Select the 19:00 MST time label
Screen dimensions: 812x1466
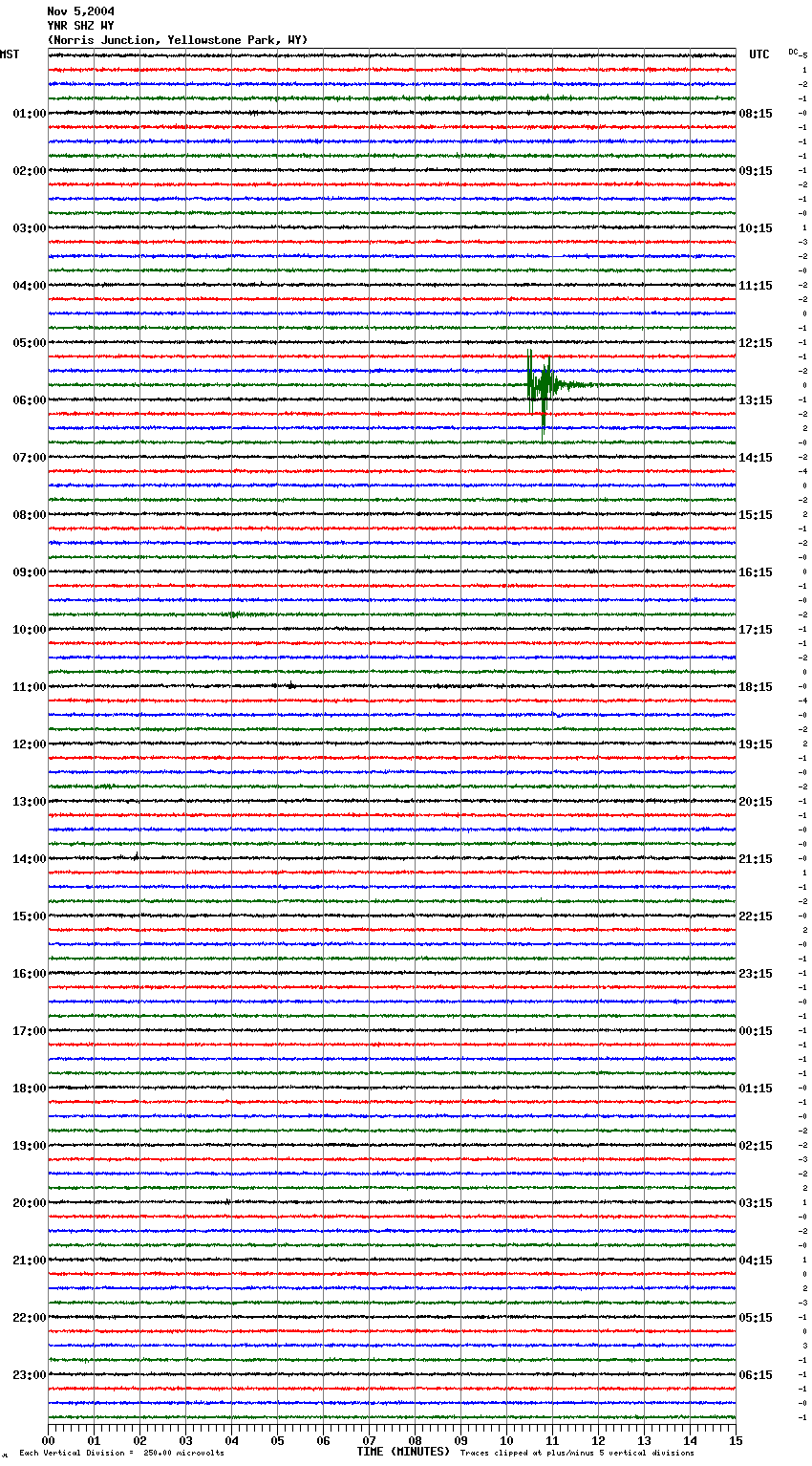[30, 1146]
